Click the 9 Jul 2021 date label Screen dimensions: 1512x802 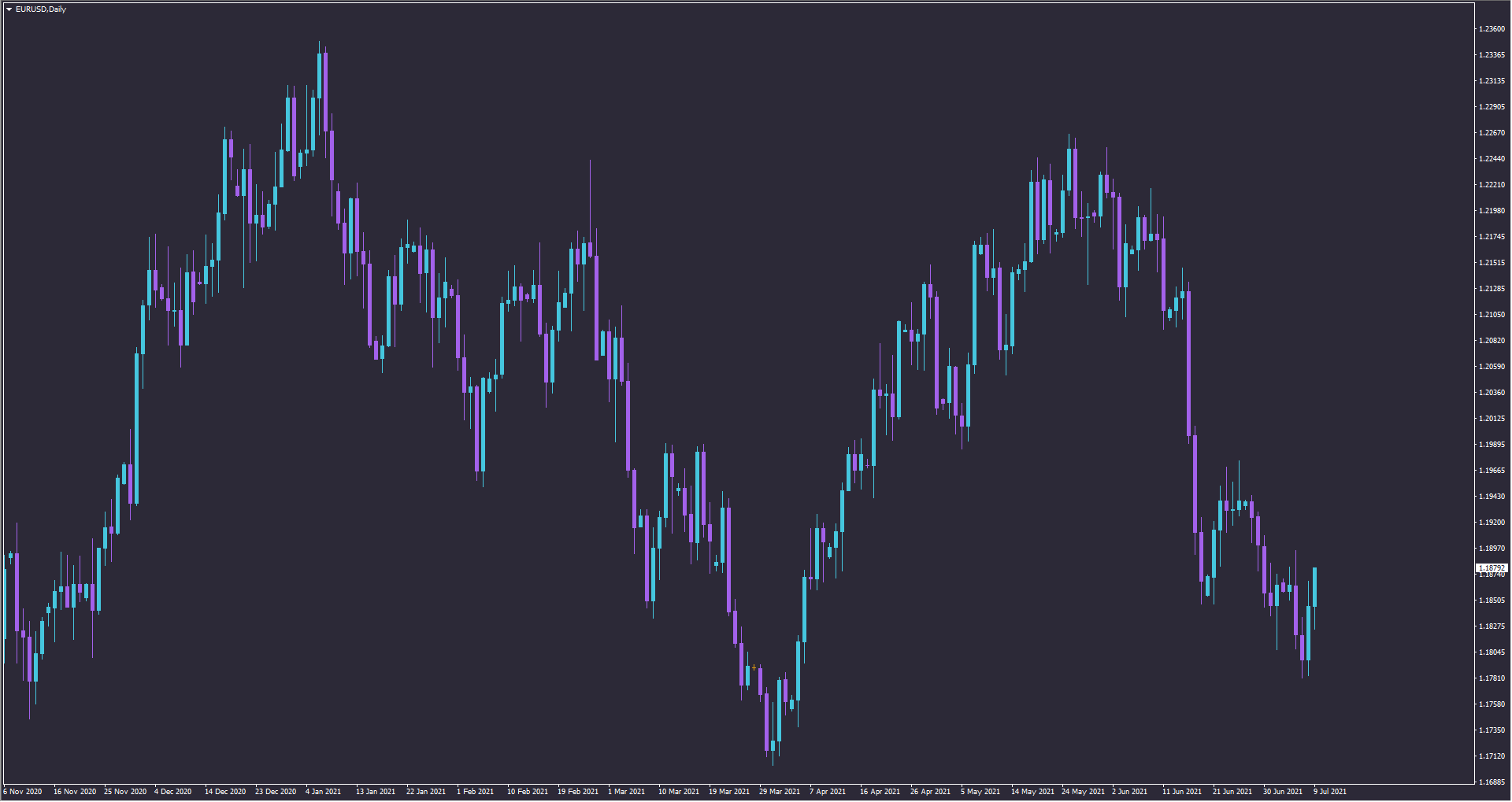click(1330, 792)
